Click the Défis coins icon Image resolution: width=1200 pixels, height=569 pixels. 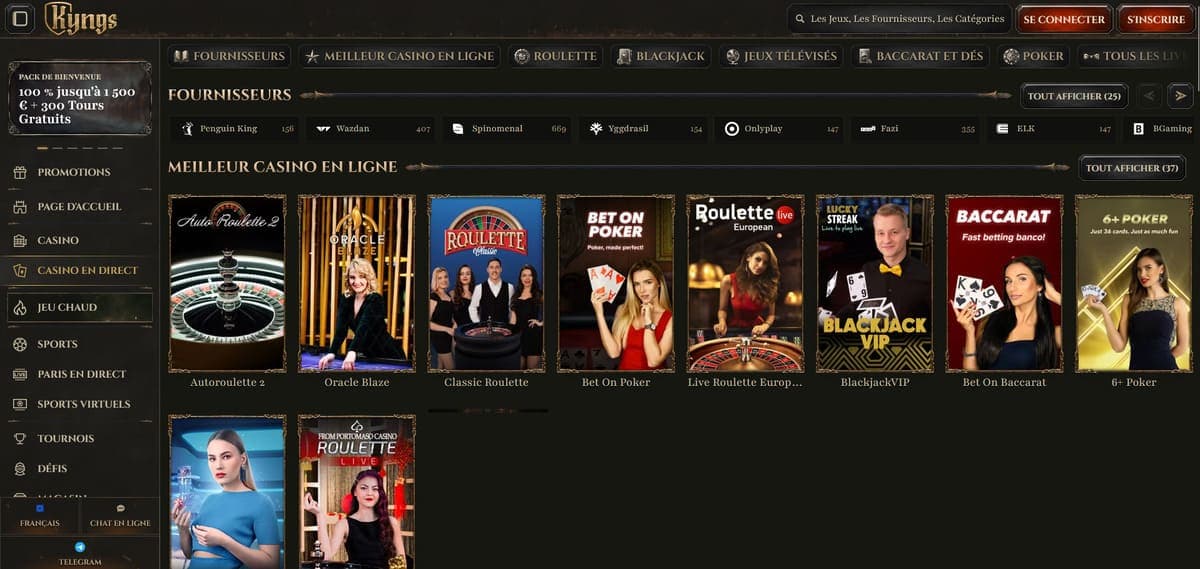click(19, 469)
